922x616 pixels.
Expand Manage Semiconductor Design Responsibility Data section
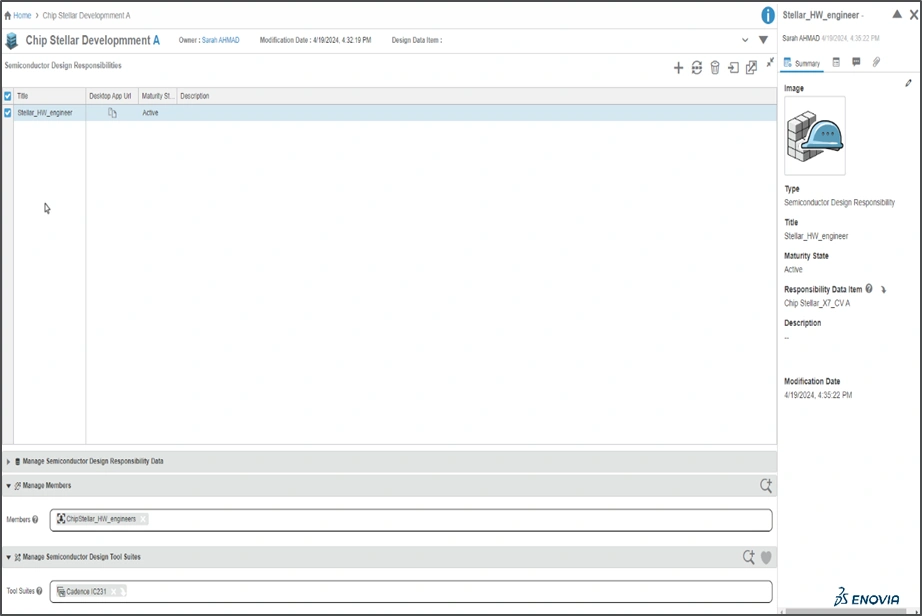tap(8, 462)
